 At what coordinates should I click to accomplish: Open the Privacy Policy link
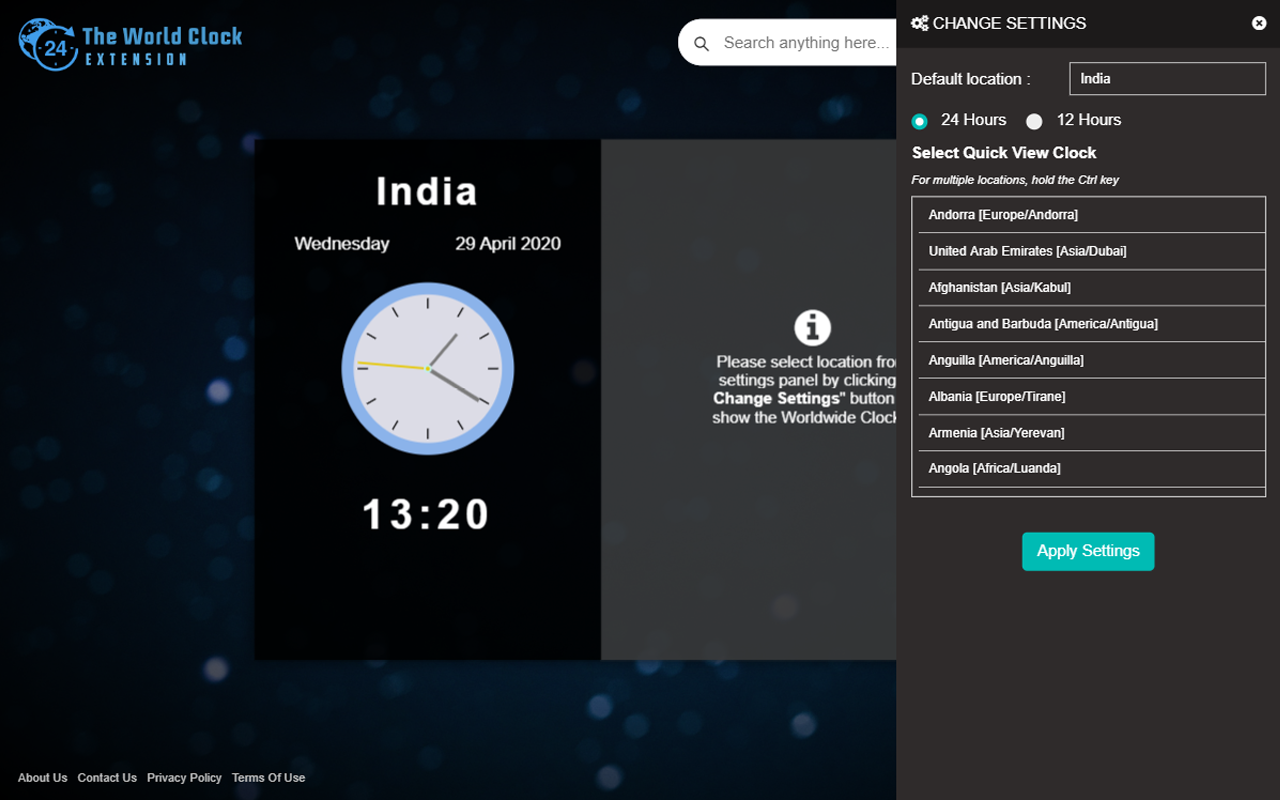pos(184,778)
